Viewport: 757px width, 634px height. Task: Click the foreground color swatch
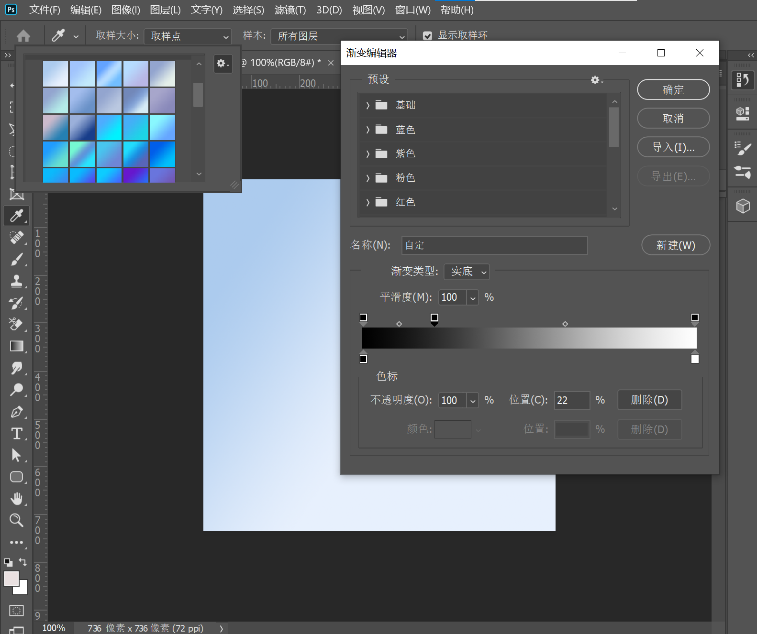tap(11, 578)
